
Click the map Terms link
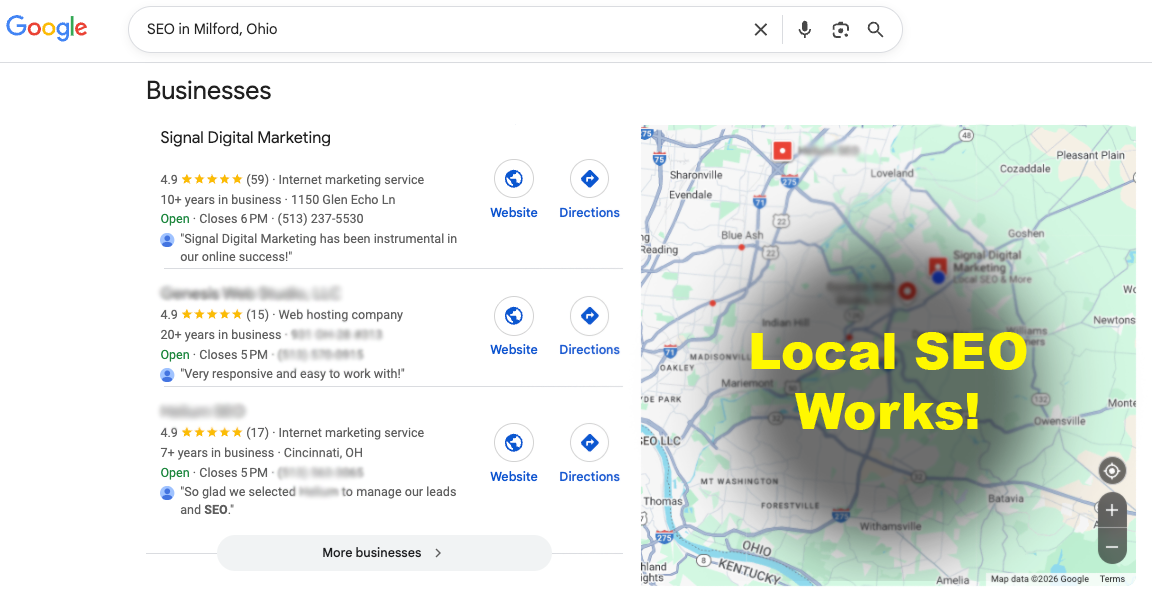(x=1112, y=579)
